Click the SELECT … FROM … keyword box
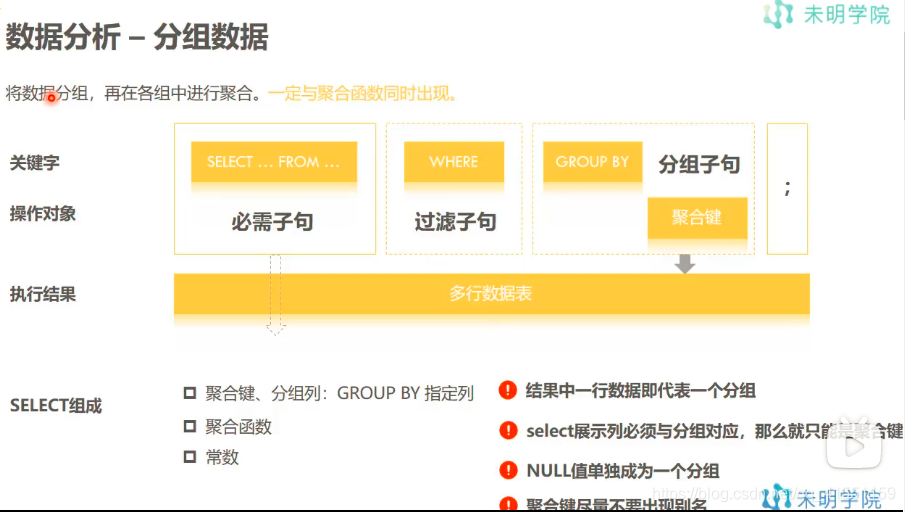Viewport: 905px width, 512px height. (x=274, y=162)
